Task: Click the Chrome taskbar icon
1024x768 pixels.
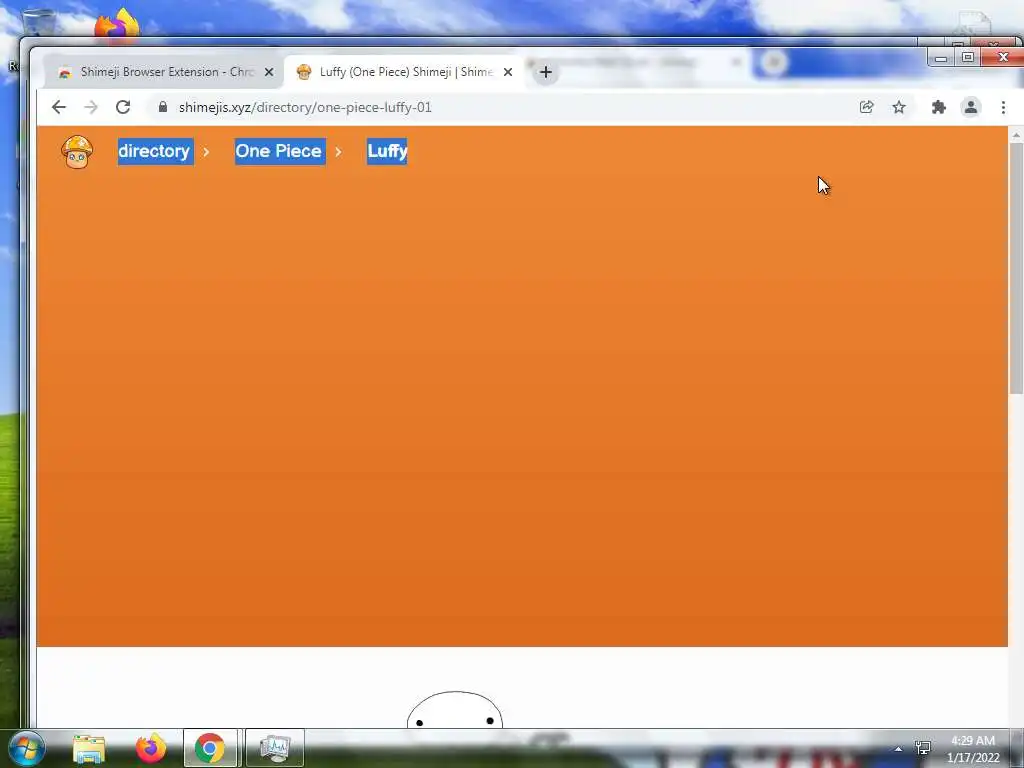Action: click(x=210, y=748)
